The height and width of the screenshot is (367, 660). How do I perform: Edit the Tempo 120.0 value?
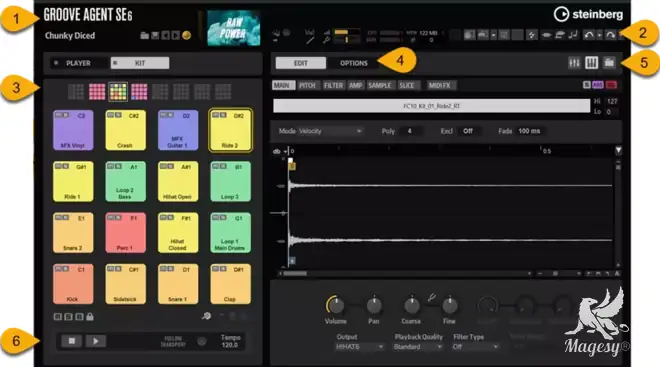[230, 345]
